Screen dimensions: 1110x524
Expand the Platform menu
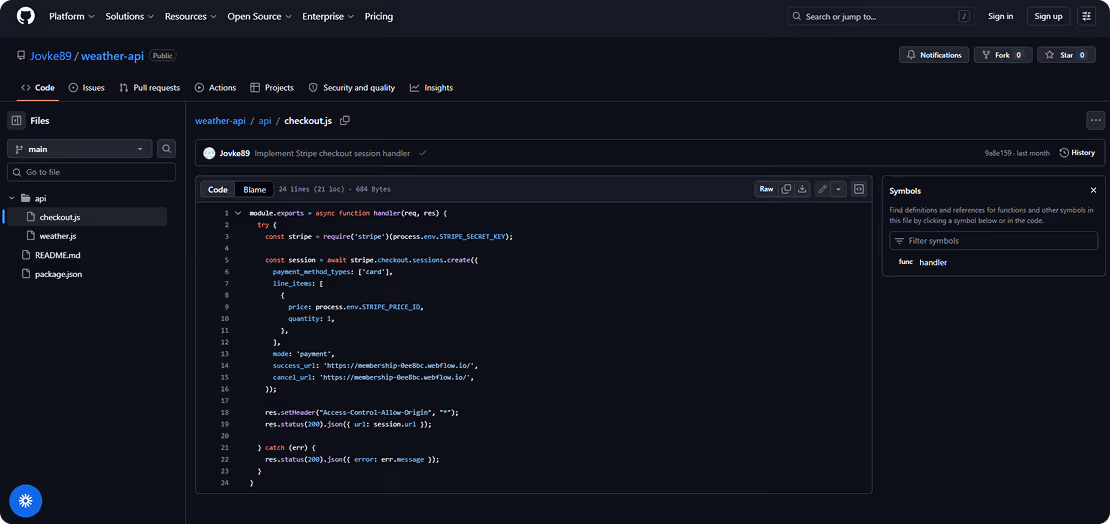click(x=71, y=16)
